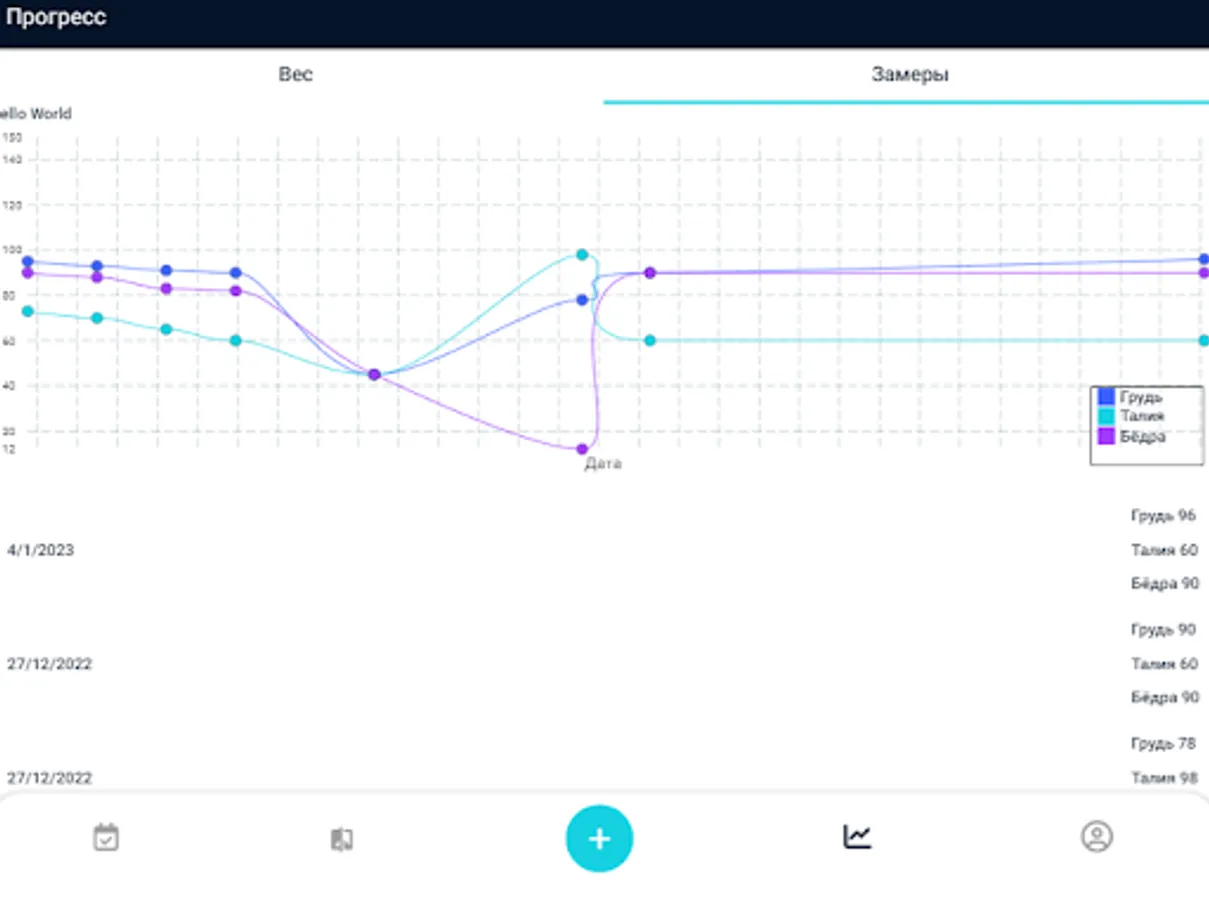
Task: Click the Грудь blue legend swatch
Action: pyautogui.click(x=1106, y=396)
